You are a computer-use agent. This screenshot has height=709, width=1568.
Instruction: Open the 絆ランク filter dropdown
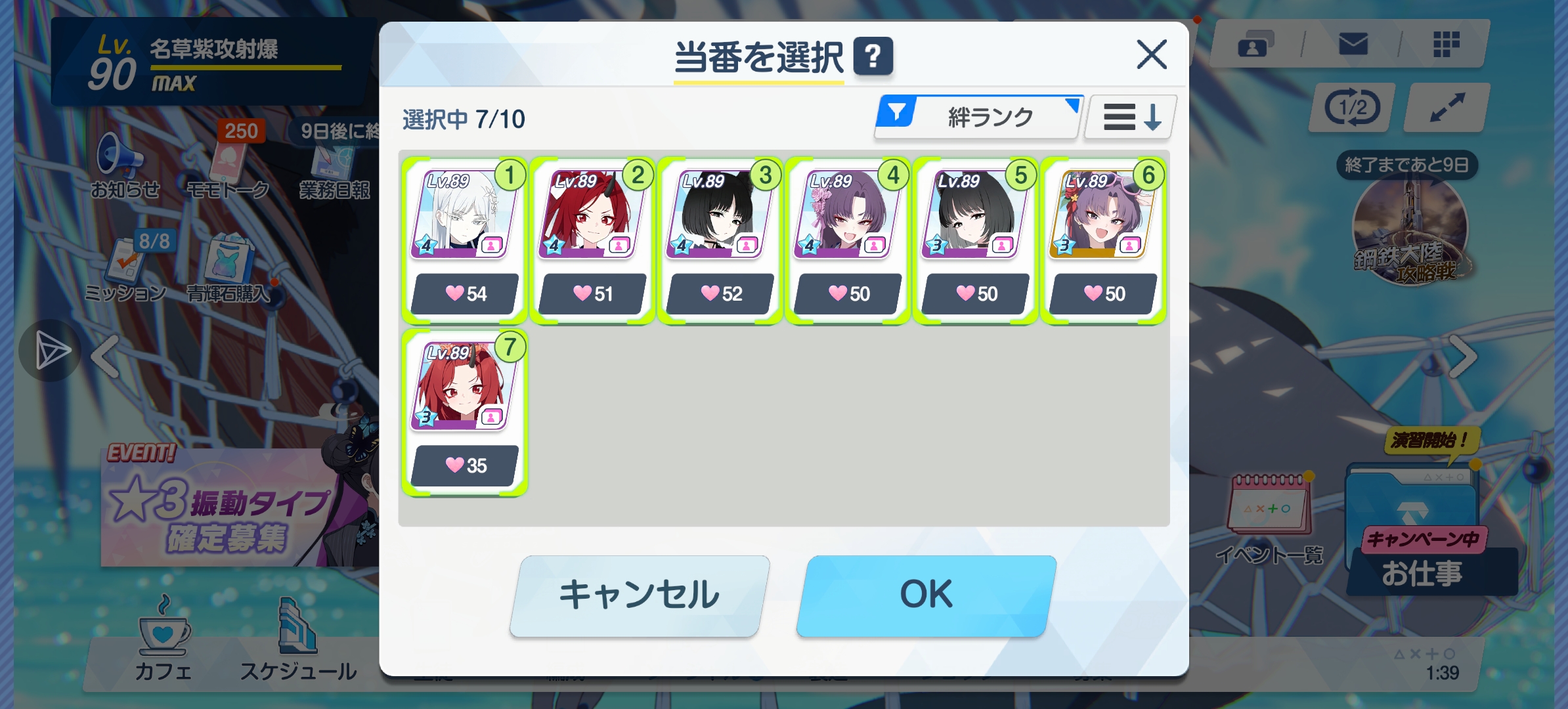[978, 117]
